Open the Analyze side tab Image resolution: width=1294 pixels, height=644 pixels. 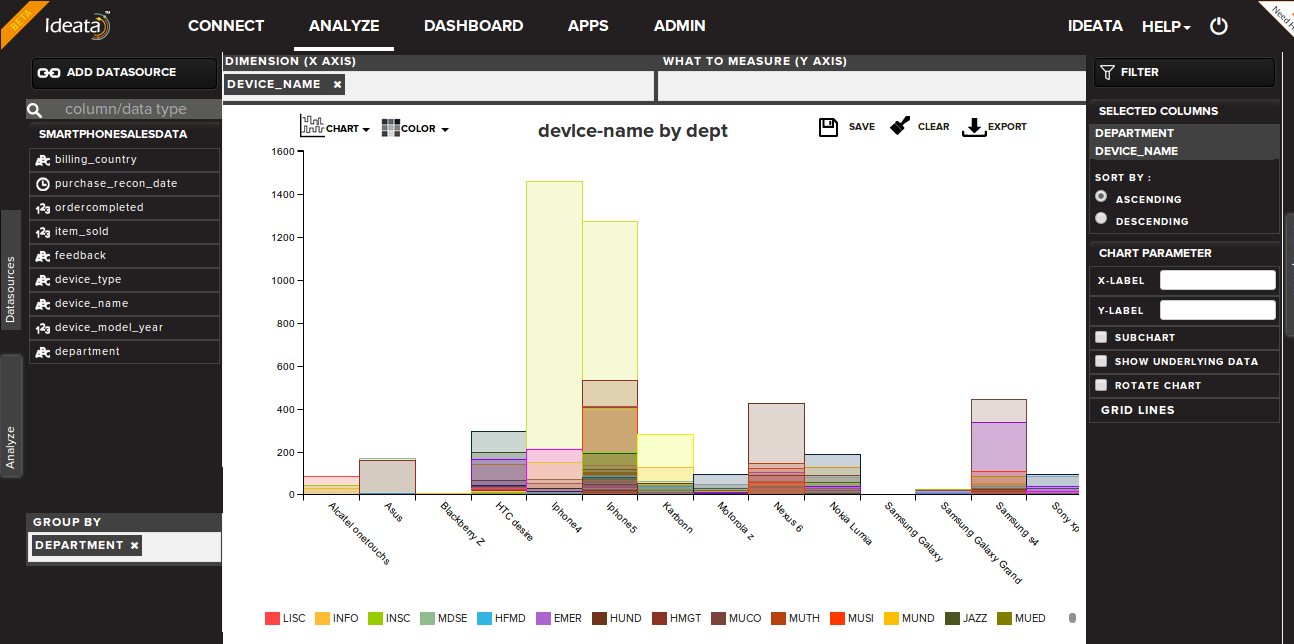[11, 417]
